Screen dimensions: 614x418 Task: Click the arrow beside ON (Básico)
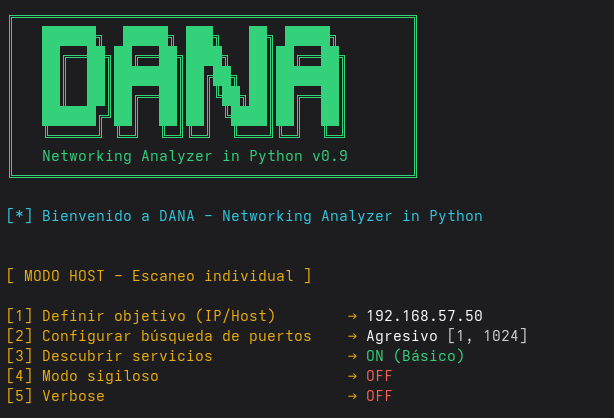(x=352, y=356)
